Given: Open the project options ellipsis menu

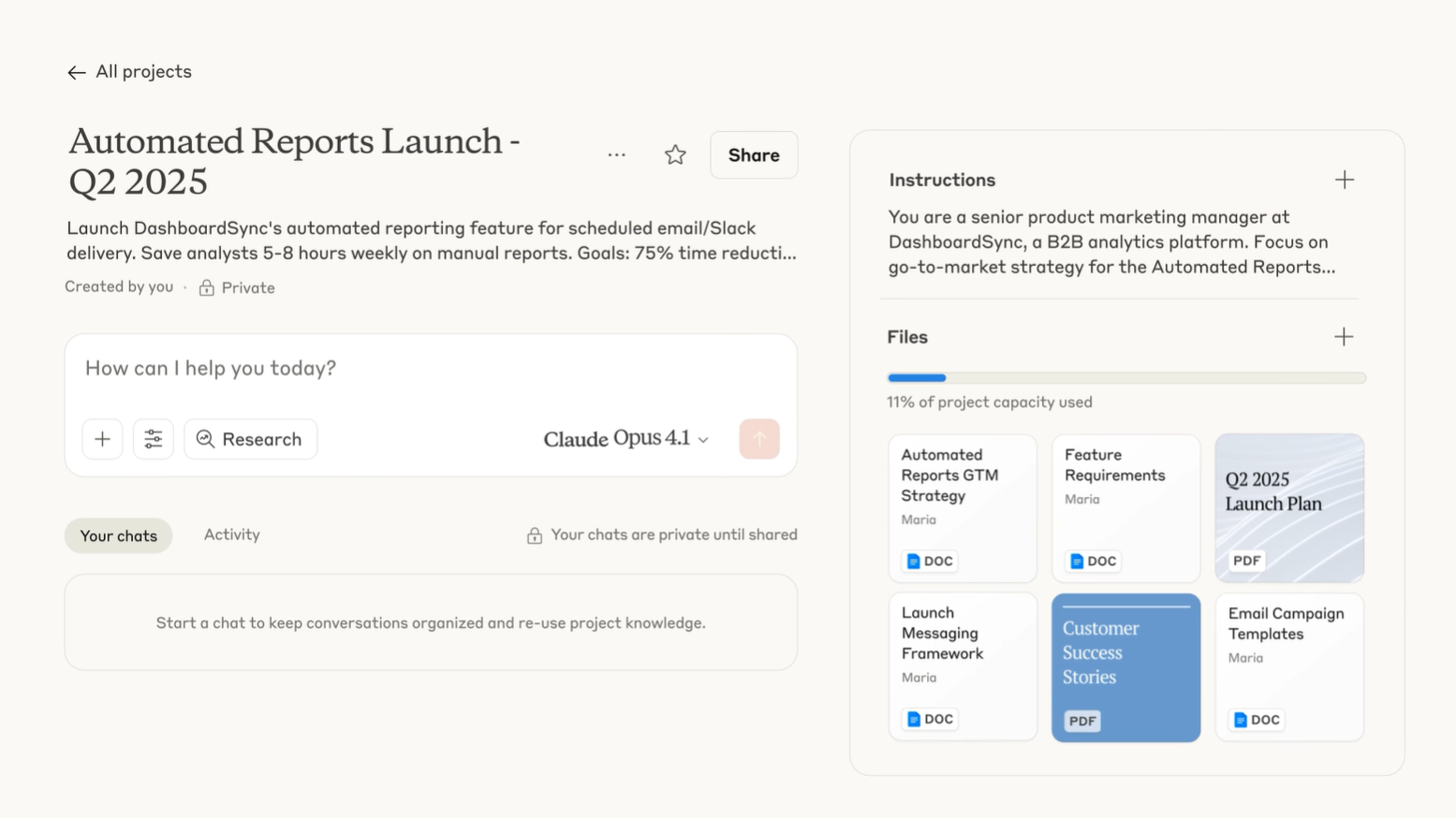Looking at the screenshot, I should click(616, 154).
